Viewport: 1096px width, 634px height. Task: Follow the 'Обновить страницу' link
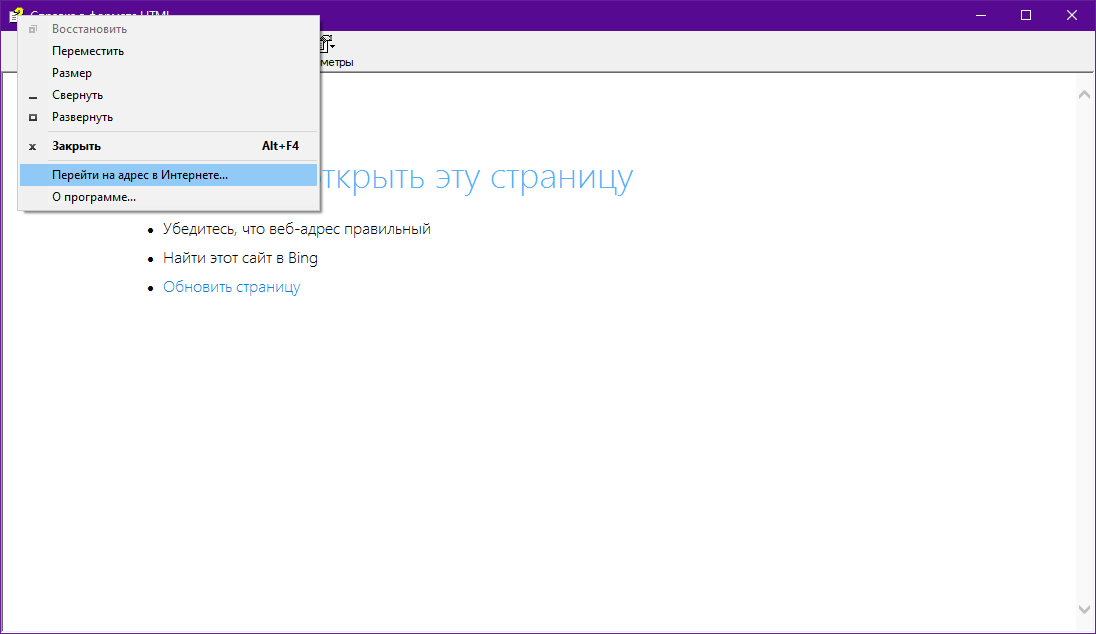point(231,287)
